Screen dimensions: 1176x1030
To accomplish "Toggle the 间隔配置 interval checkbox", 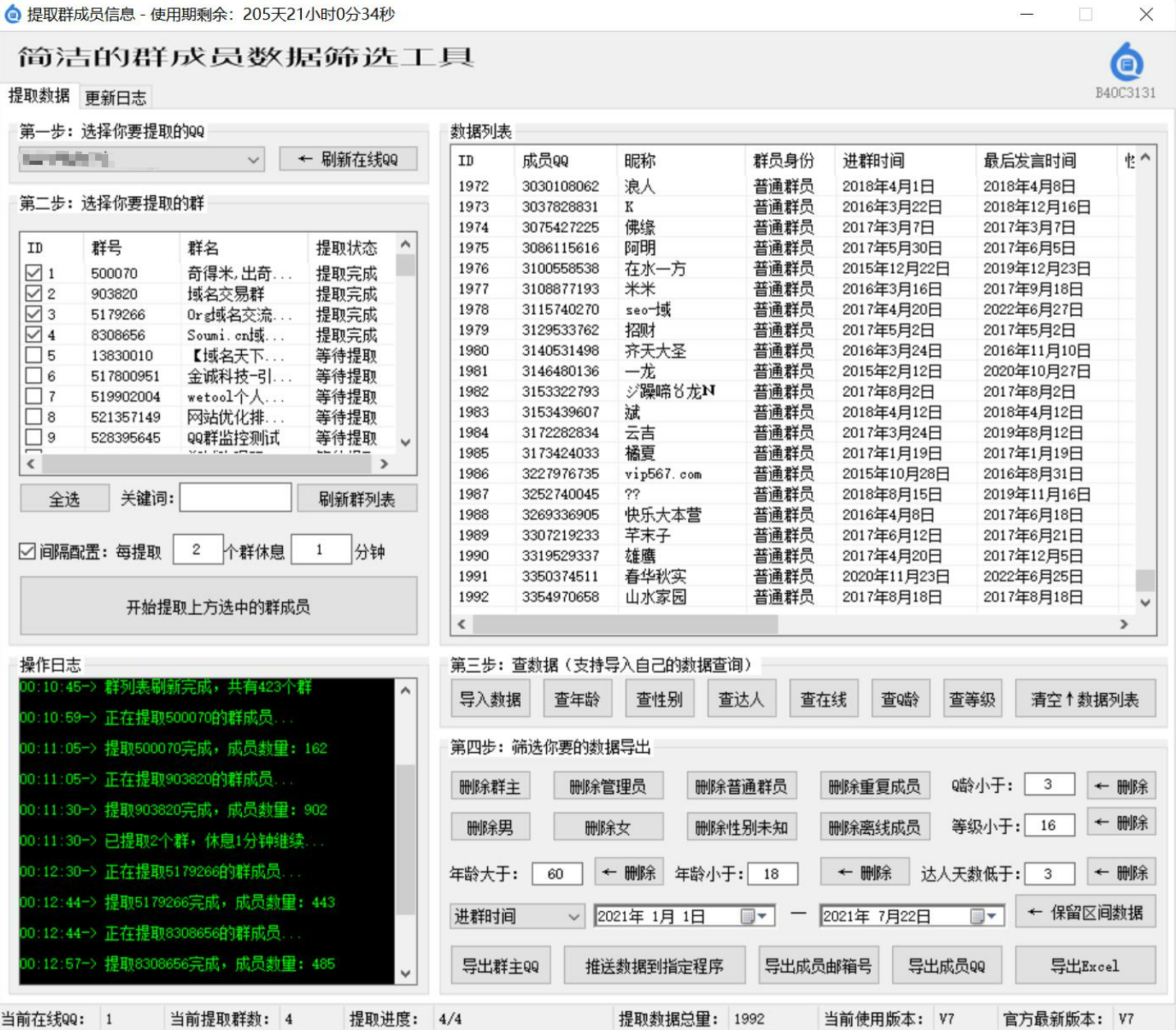I will pyautogui.click(x=28, y=552).
